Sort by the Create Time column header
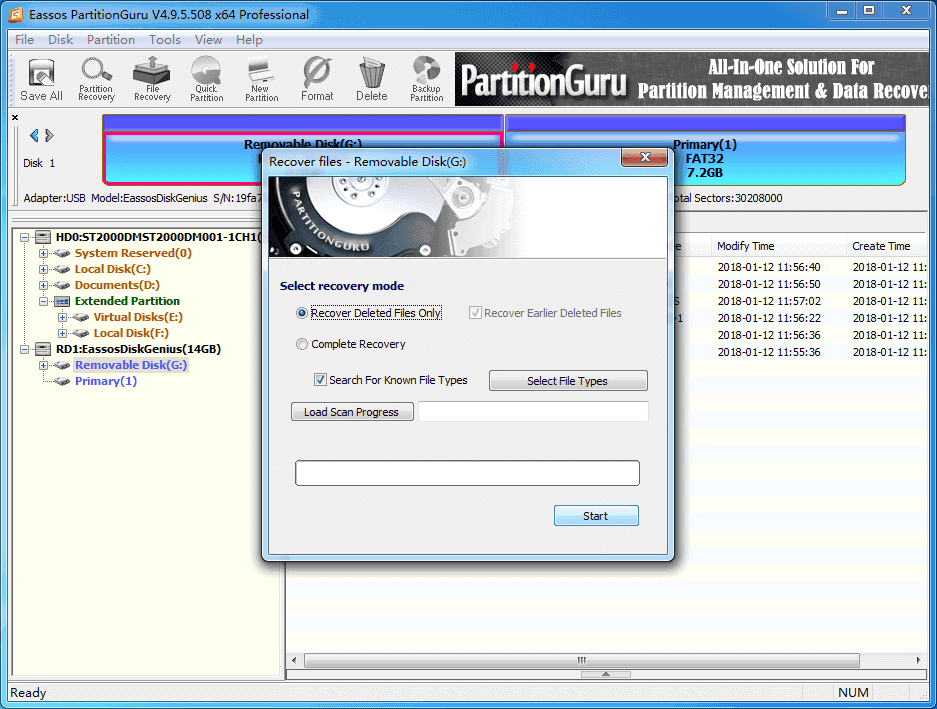Viewport: 937px width, 709px height. [x=887, y=246]
